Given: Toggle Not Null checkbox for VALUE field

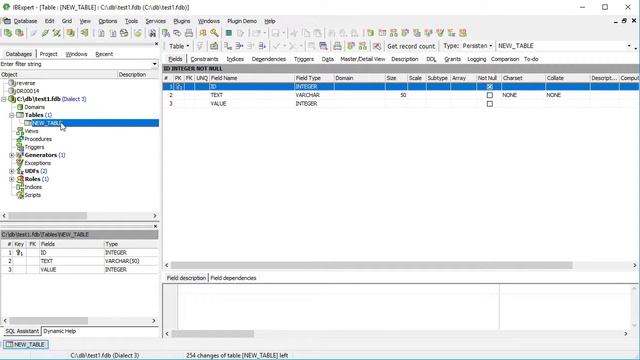Looking at the screenshot, I should (x=489, y=104).
